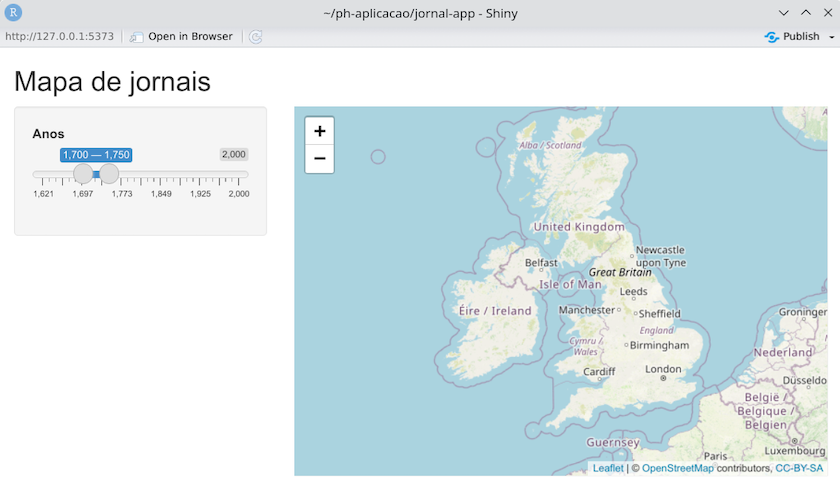
Task: Follow the CC-BY-SA license link
Action: [x=799, y=468]
